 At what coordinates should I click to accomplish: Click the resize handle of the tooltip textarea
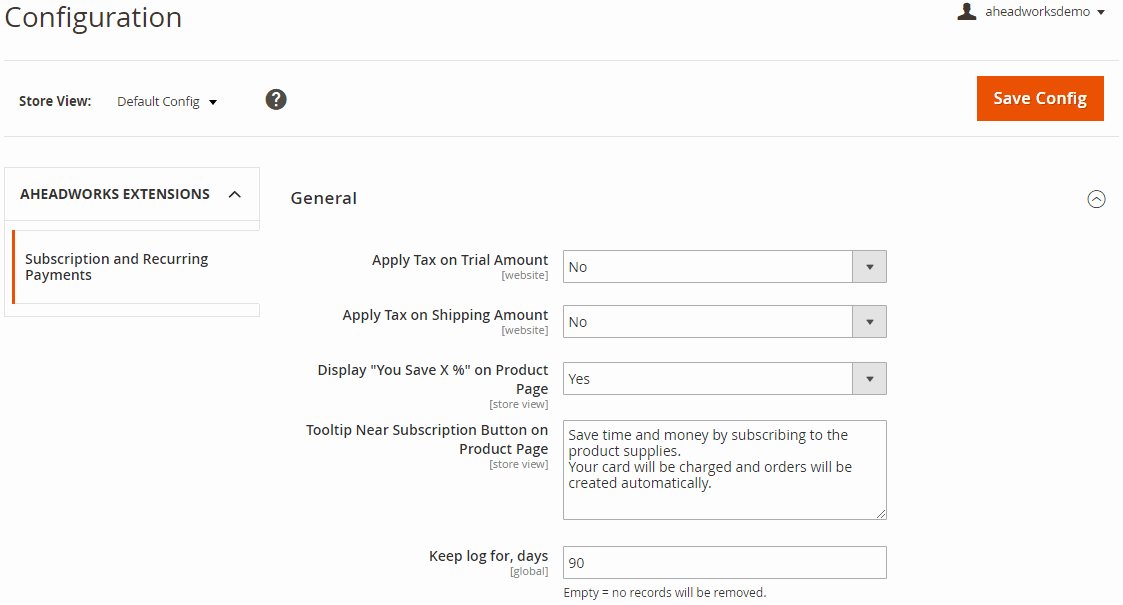pos(881,513)
